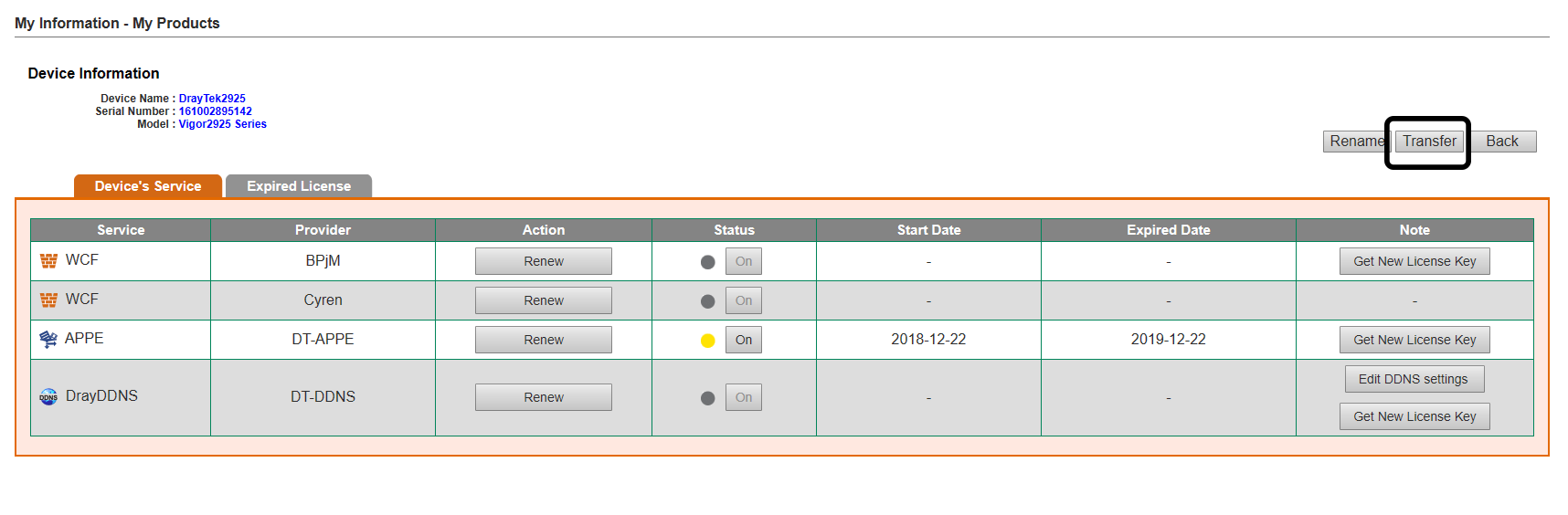Screen dimensions: 1568x515
Task: Click the Rename button
Action: click(1356, 142)
